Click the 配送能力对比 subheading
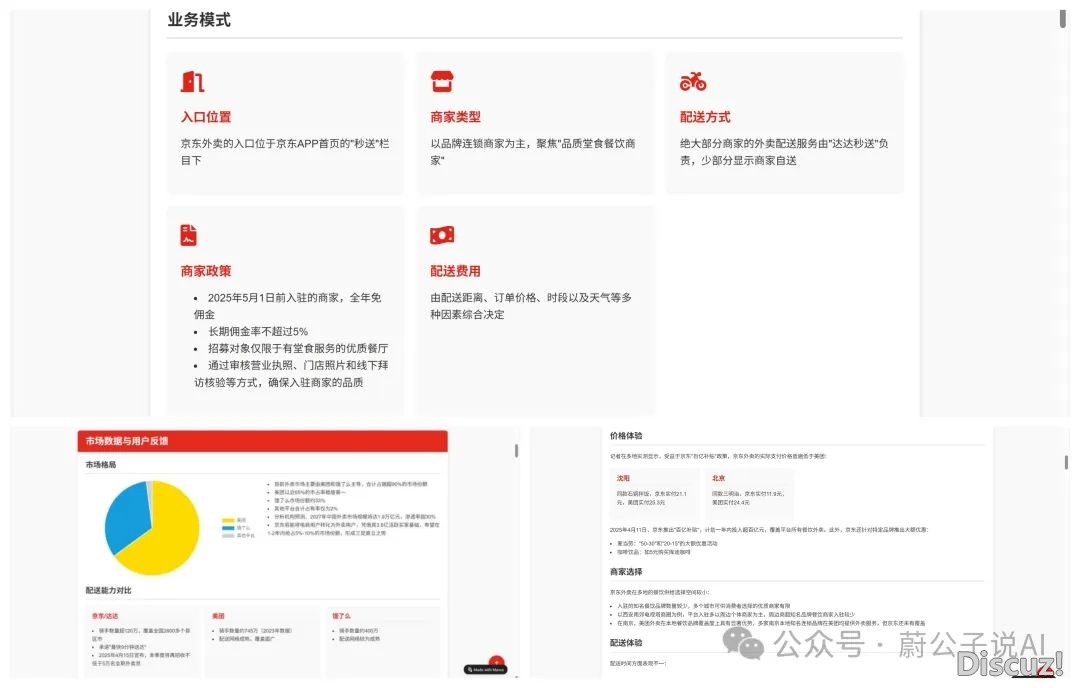 click(108, 591)
